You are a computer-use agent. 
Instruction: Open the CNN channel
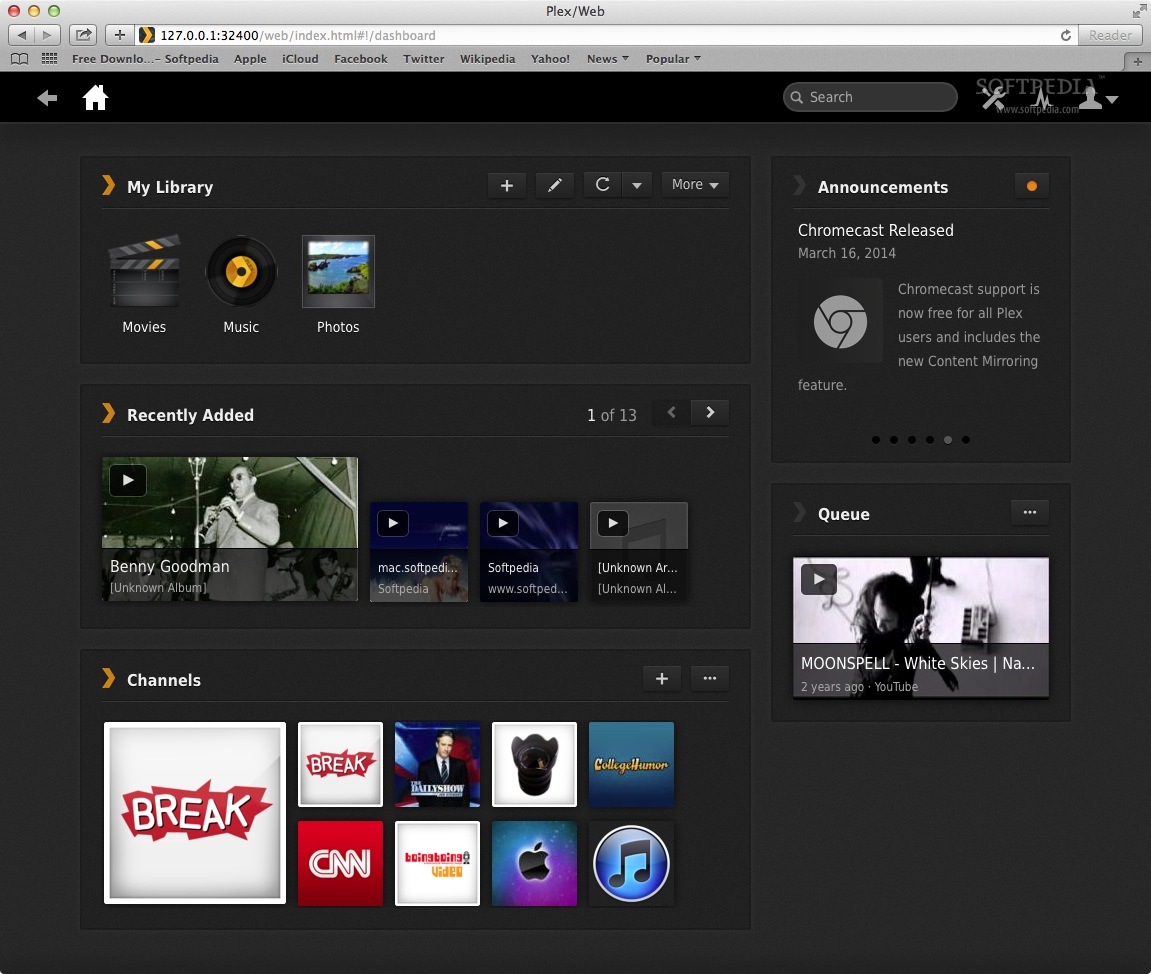(x=341, y=863)
